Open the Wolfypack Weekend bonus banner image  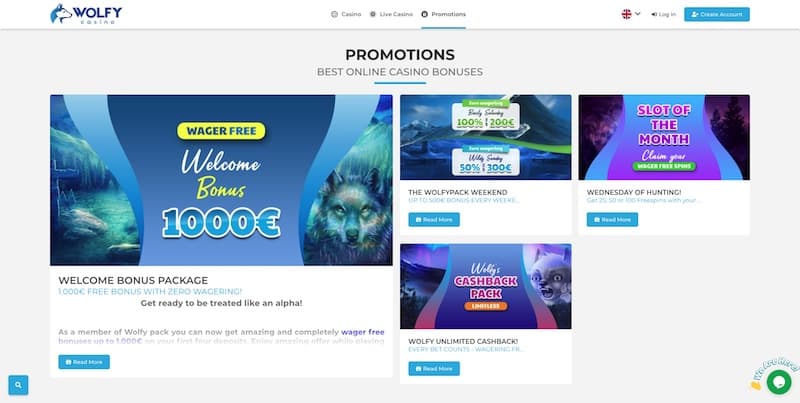click(486, 137)
